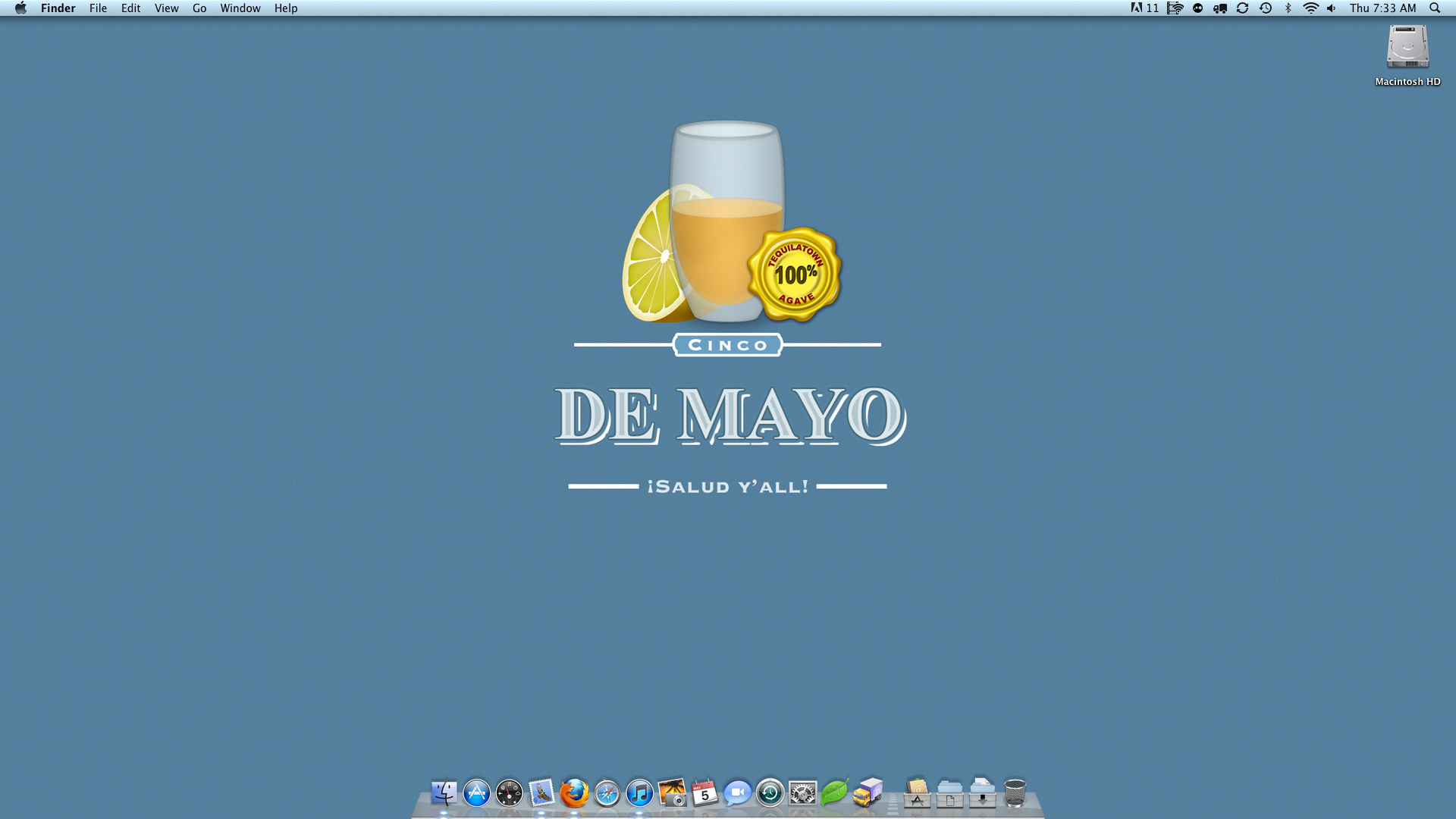Open the Dashboard gauge icon in dock
Viewport: 1456px width, 819px height.
pyautogui.click(x=509, y=793)
